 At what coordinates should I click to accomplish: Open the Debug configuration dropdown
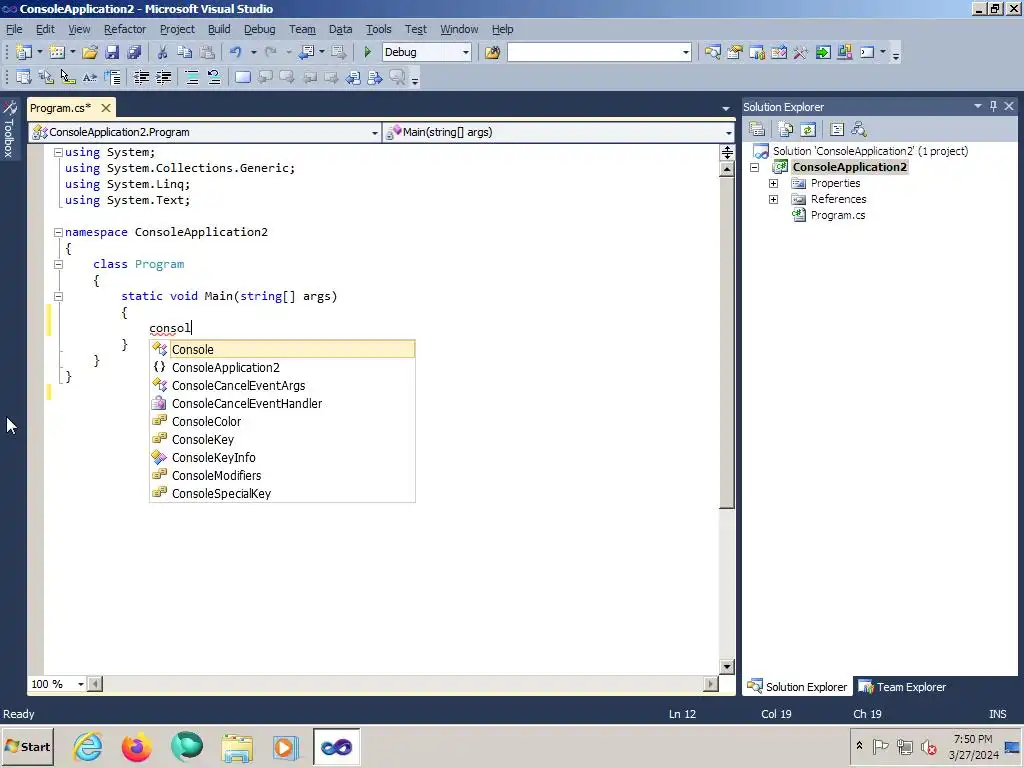pyautogui.click(x=466, y=52)
